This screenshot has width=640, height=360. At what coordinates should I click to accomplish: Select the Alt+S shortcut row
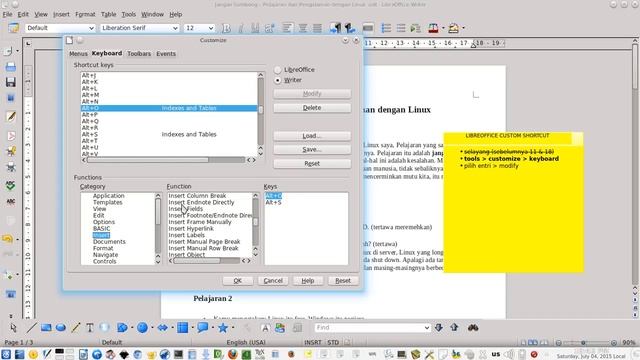pyautogui.click(x=169, y=134)
